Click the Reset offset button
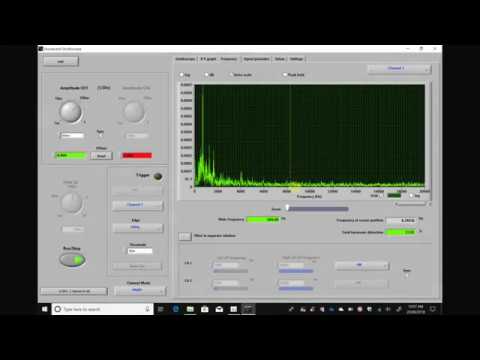This screenshot has height=360, width=480. pos(101,156)
